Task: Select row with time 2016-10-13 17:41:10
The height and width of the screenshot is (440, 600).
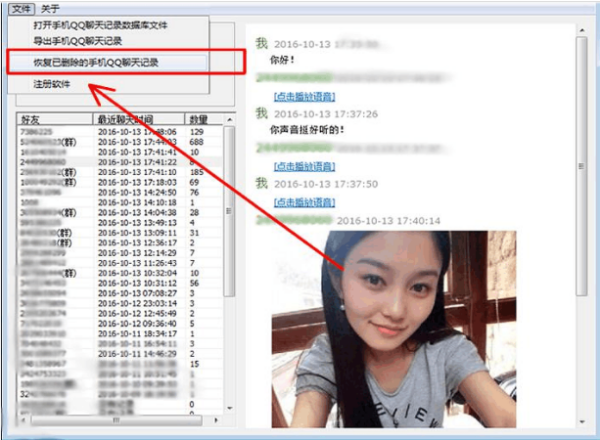Action: (119, 172)
